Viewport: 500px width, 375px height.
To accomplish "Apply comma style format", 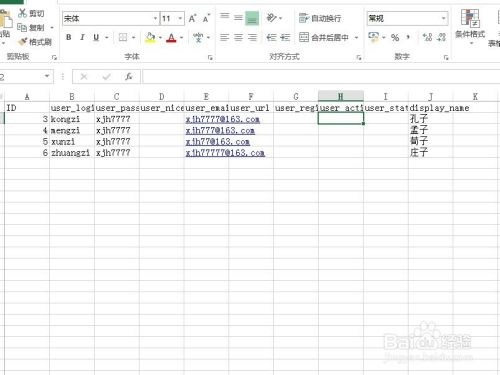I will (408, 37).
